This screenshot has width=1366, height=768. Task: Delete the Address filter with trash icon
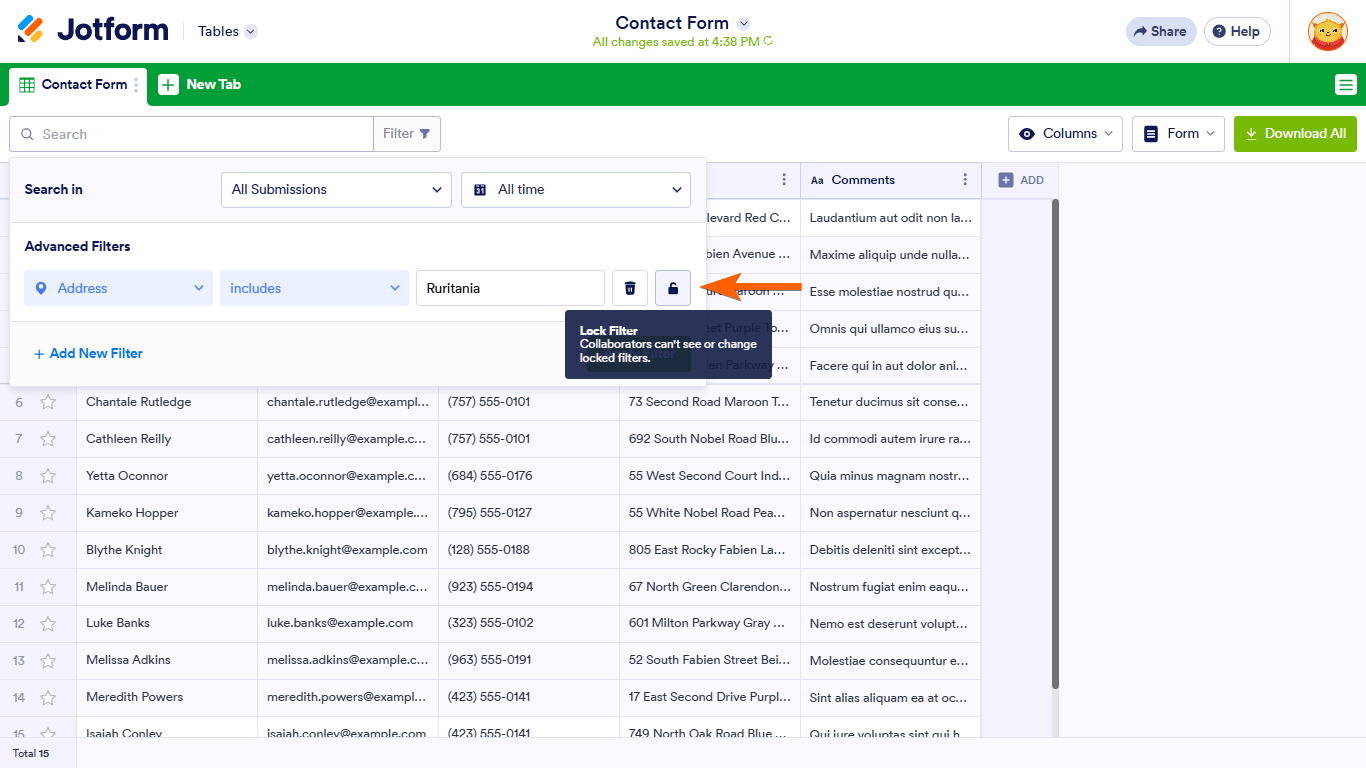click(x=630, y=288)
